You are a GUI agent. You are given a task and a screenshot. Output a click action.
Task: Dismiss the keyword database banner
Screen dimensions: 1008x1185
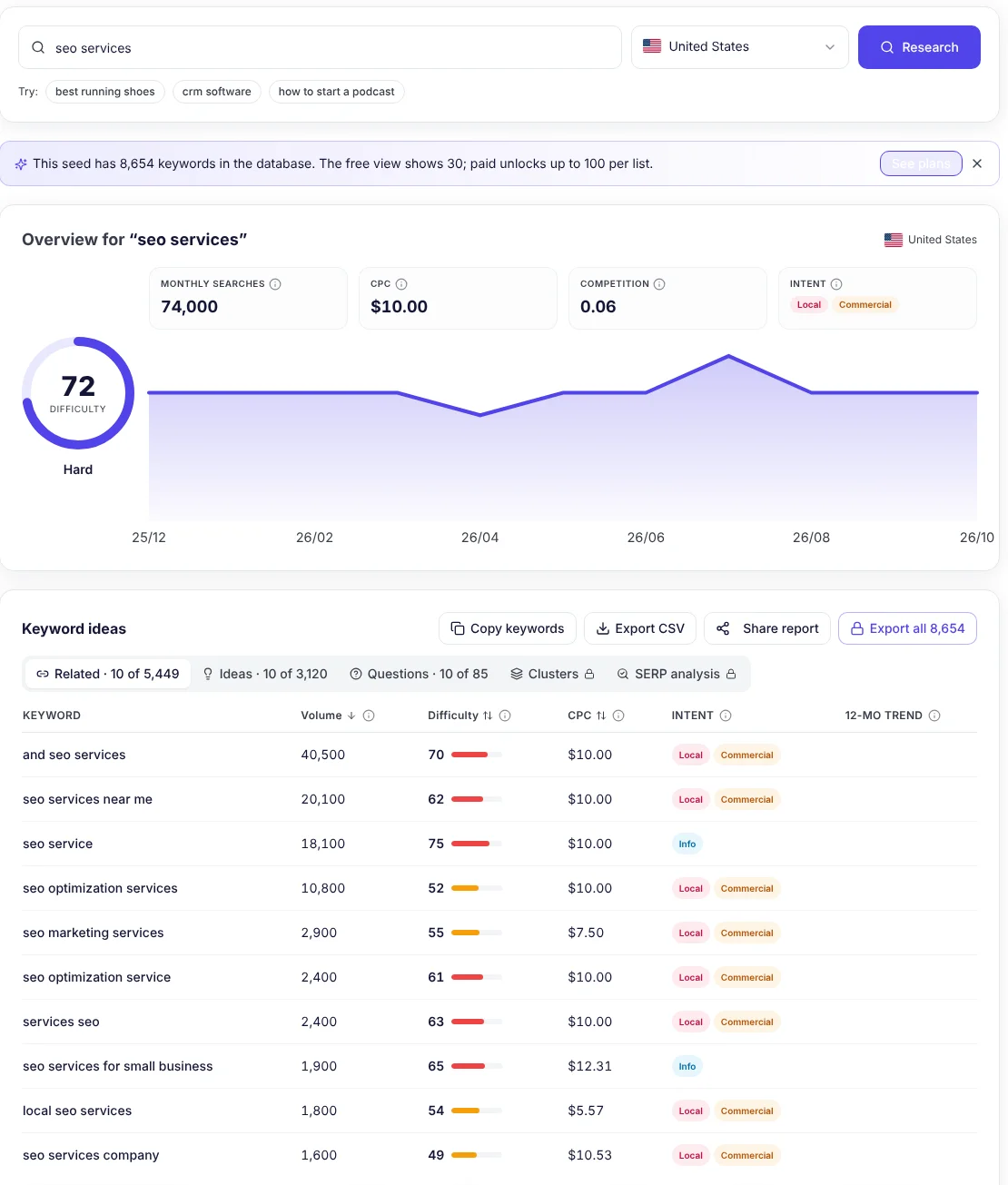[977, 163]
